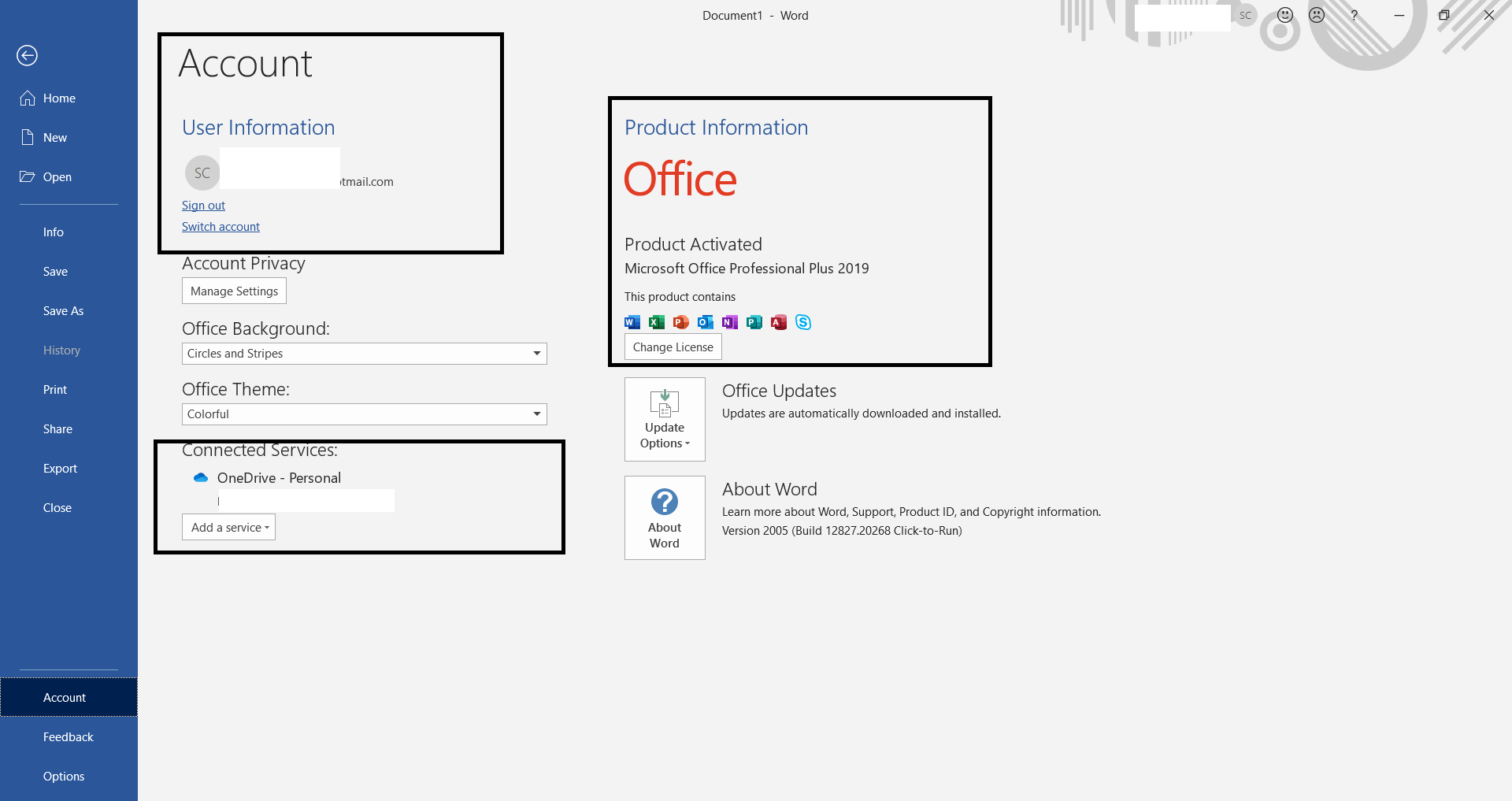
Task: Open the Office Theme dropdown
Action: pos(365,414)
